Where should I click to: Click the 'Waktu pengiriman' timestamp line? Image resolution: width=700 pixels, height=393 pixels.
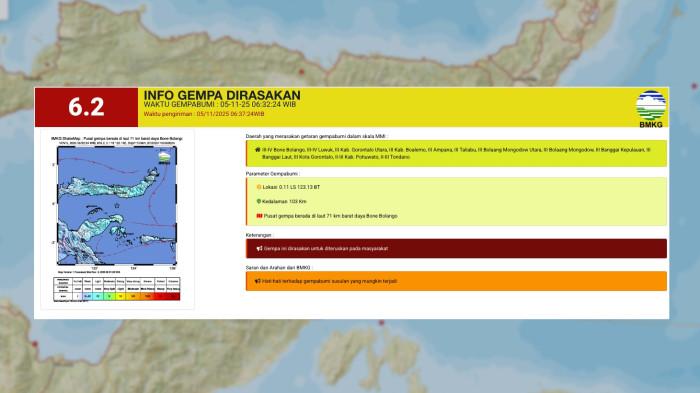coord(204,114)
